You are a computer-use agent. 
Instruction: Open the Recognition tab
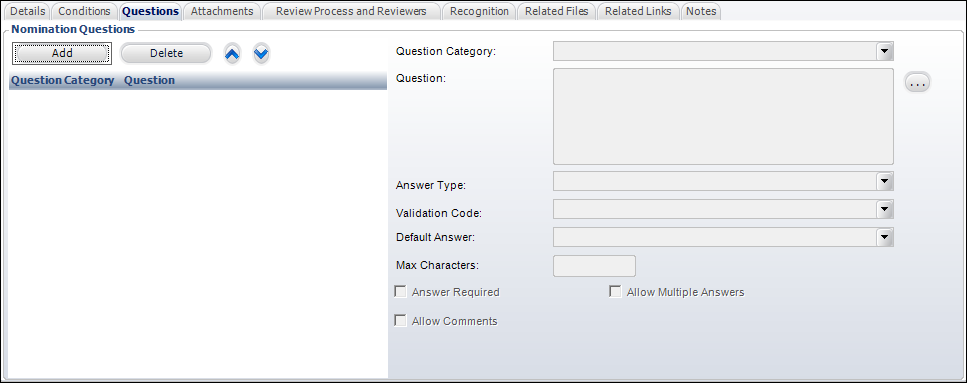(x=479, y=11)
